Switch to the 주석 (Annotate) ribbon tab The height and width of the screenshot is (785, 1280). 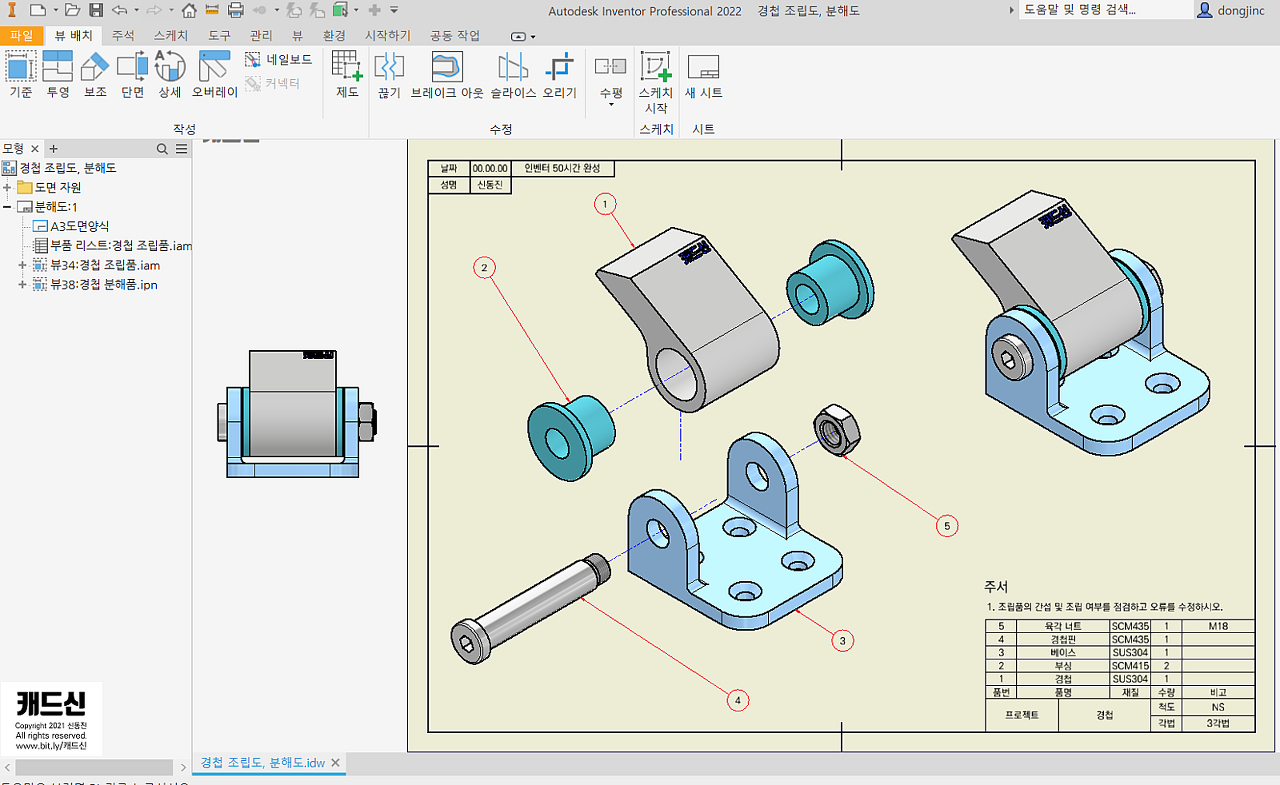122,36
